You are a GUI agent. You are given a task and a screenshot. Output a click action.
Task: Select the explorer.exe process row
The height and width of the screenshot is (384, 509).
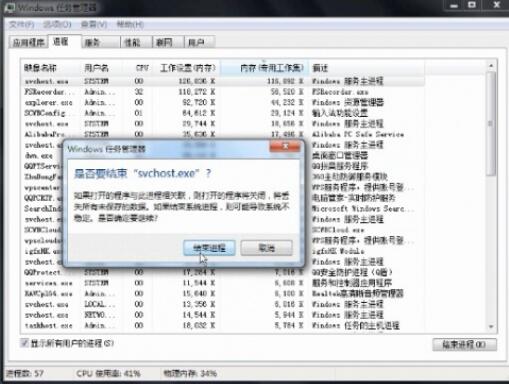tap(223, 102)
